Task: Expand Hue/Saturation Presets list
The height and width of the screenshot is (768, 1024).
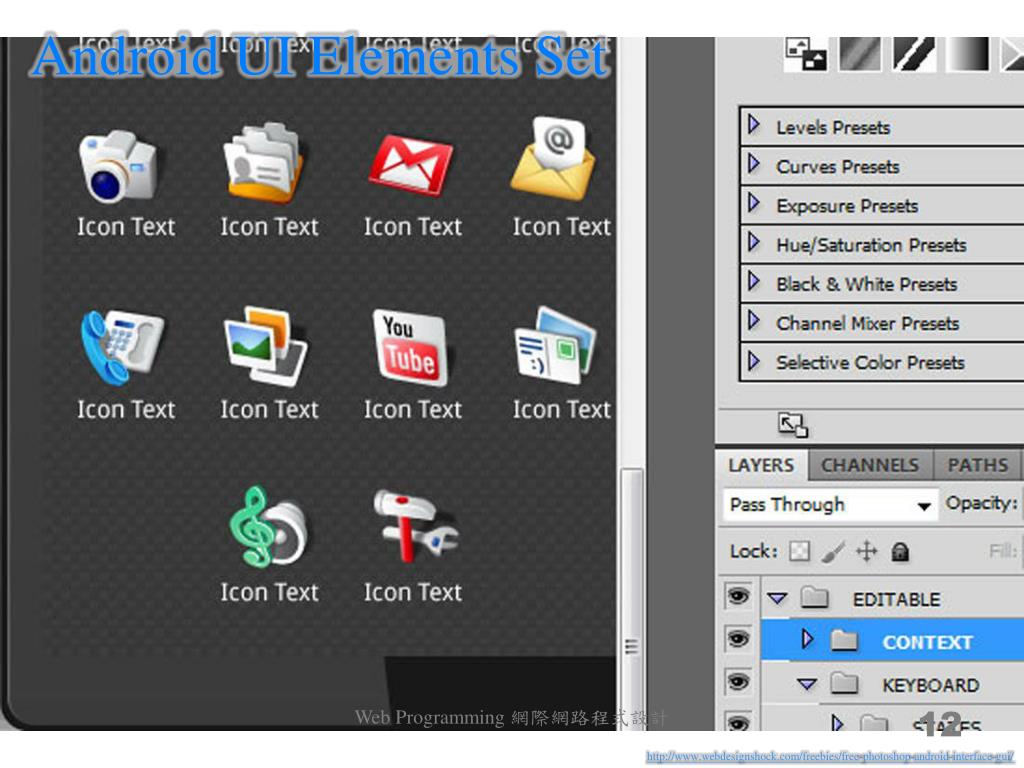Action: 754,242
